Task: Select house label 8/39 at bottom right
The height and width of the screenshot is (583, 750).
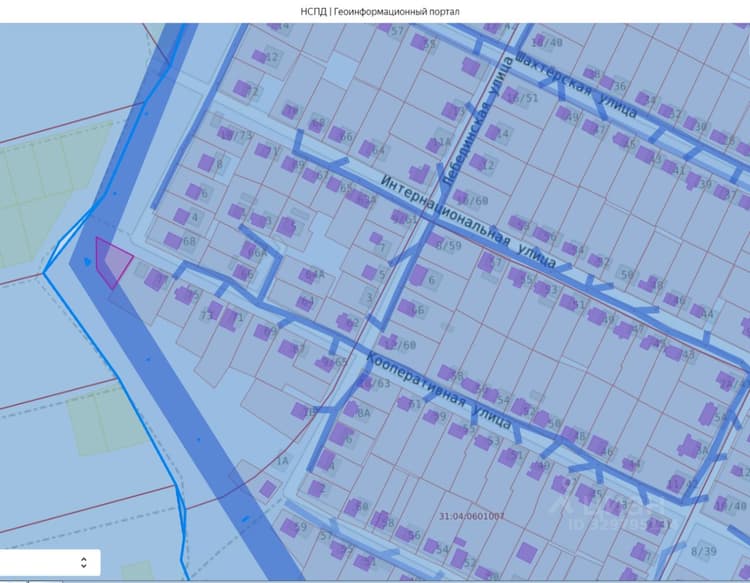Action: (x=704, y=551)
